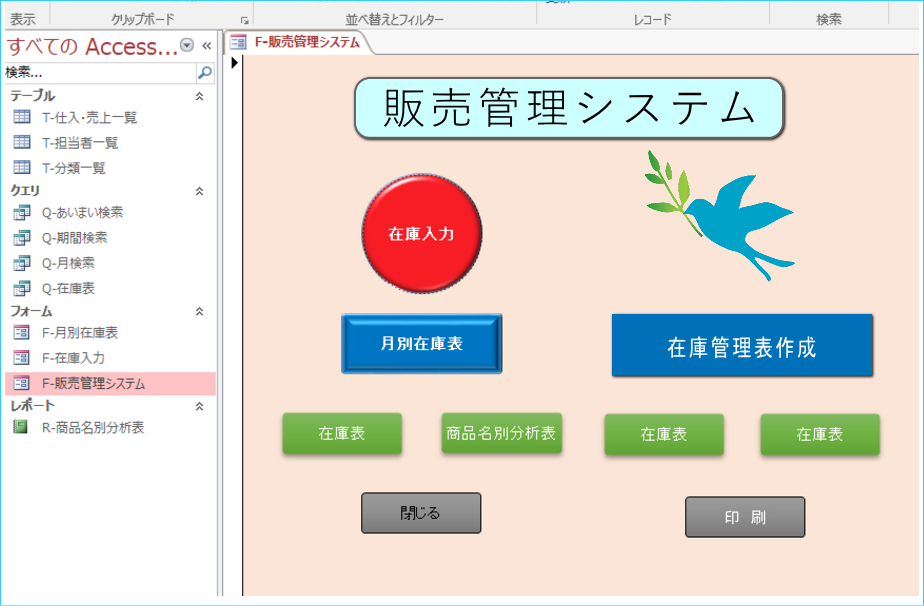This screenshot has width=924, height=606.
Task: Collapse the テーブル group
Action: [x=199, y=96]
